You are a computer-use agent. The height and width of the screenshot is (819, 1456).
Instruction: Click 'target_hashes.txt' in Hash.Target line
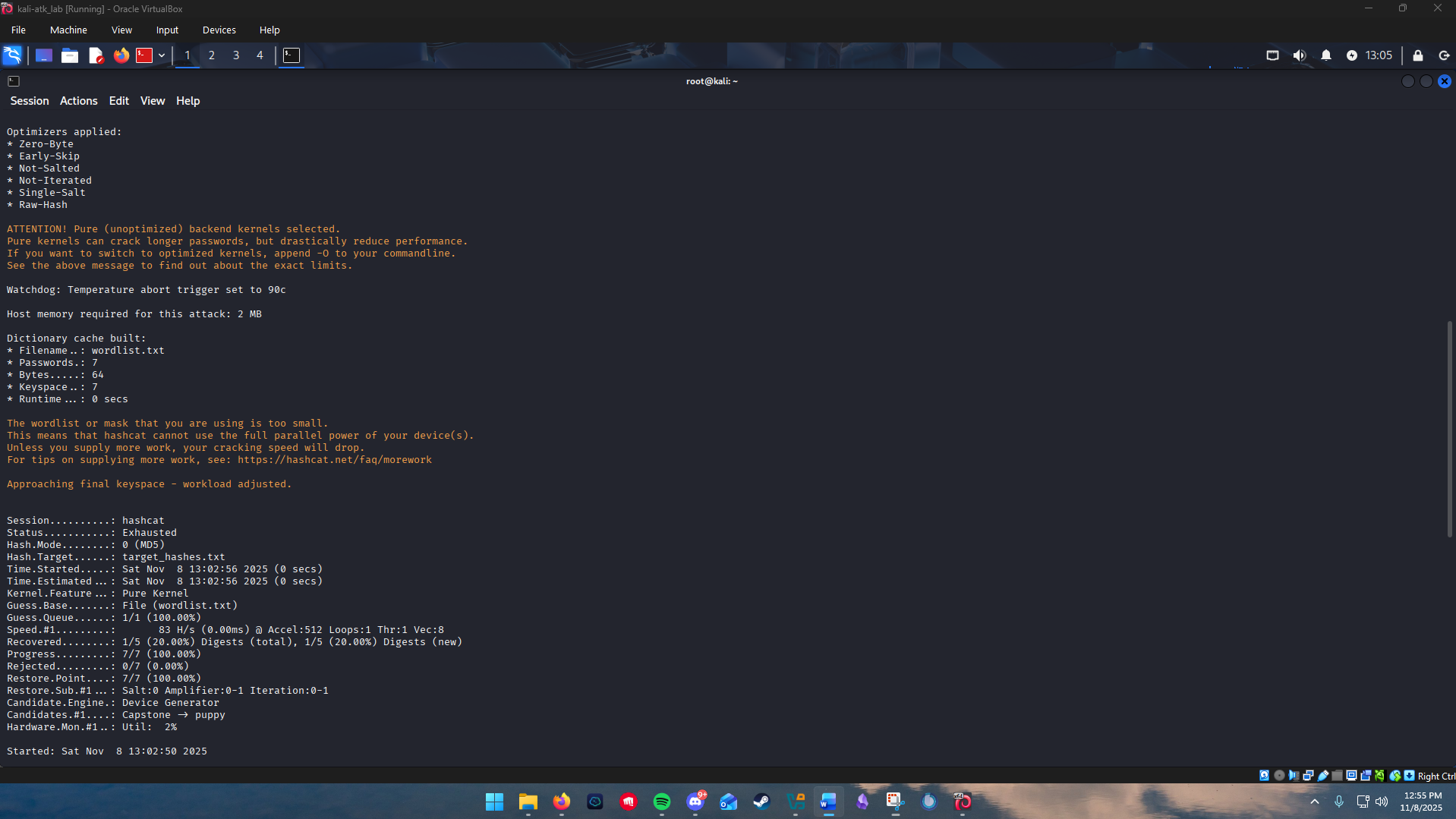point(174,557)
